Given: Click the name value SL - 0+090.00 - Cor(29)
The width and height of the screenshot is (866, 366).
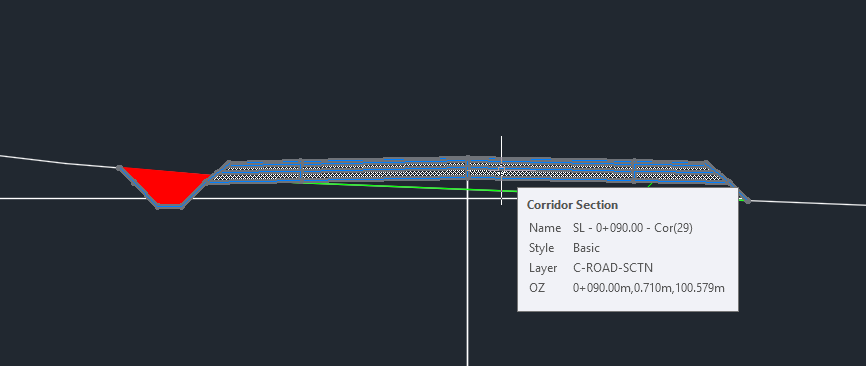Looking at the screenshot, I should [x=633, y=228].
